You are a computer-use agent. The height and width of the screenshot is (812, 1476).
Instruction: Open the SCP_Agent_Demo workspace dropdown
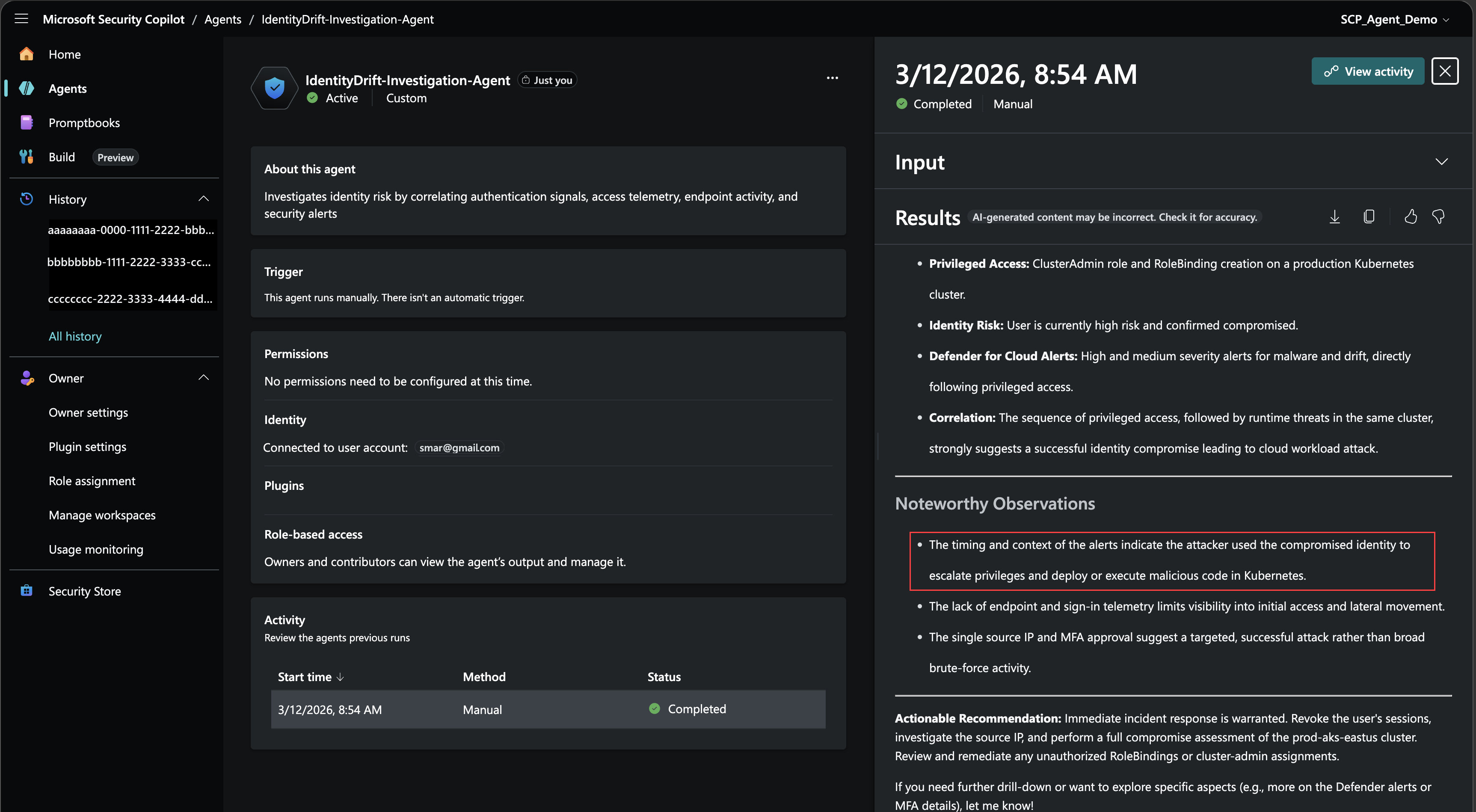point(1395,19)
